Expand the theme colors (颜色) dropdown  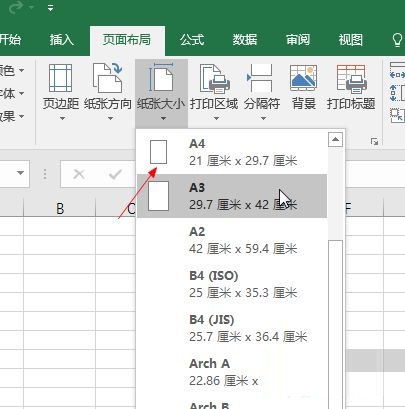22,70
